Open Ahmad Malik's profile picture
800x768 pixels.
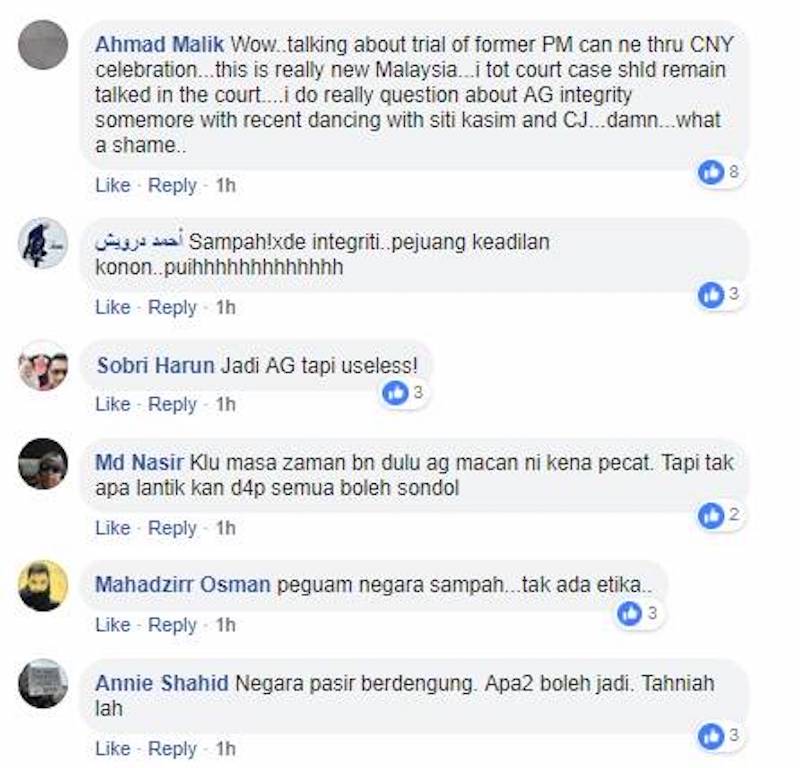click(x=43, y=44)
